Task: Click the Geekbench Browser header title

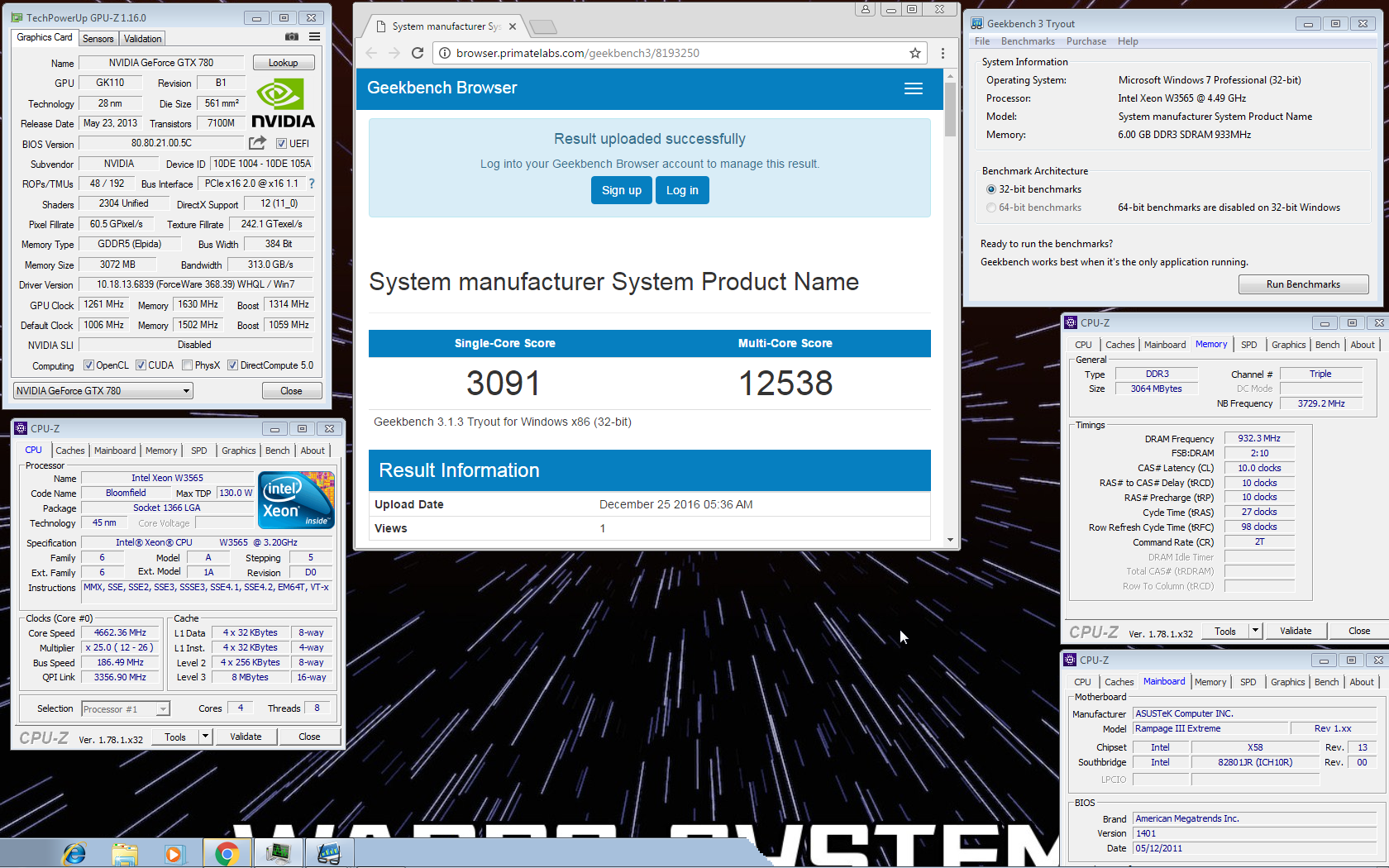Action: pyautogui.click(x=442, y=88)
